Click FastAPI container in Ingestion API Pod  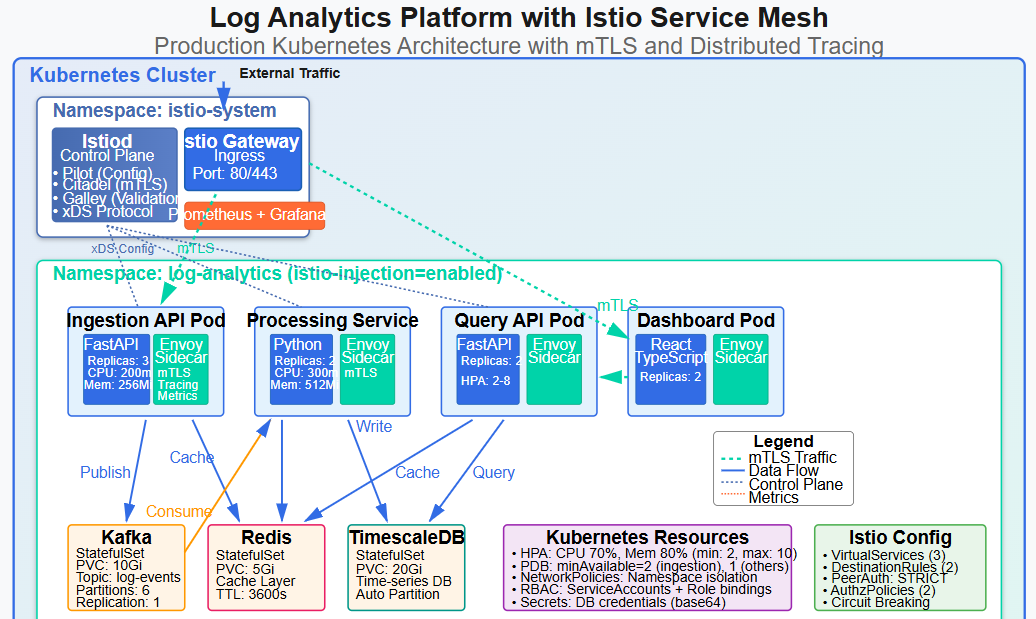pos(116,369)
